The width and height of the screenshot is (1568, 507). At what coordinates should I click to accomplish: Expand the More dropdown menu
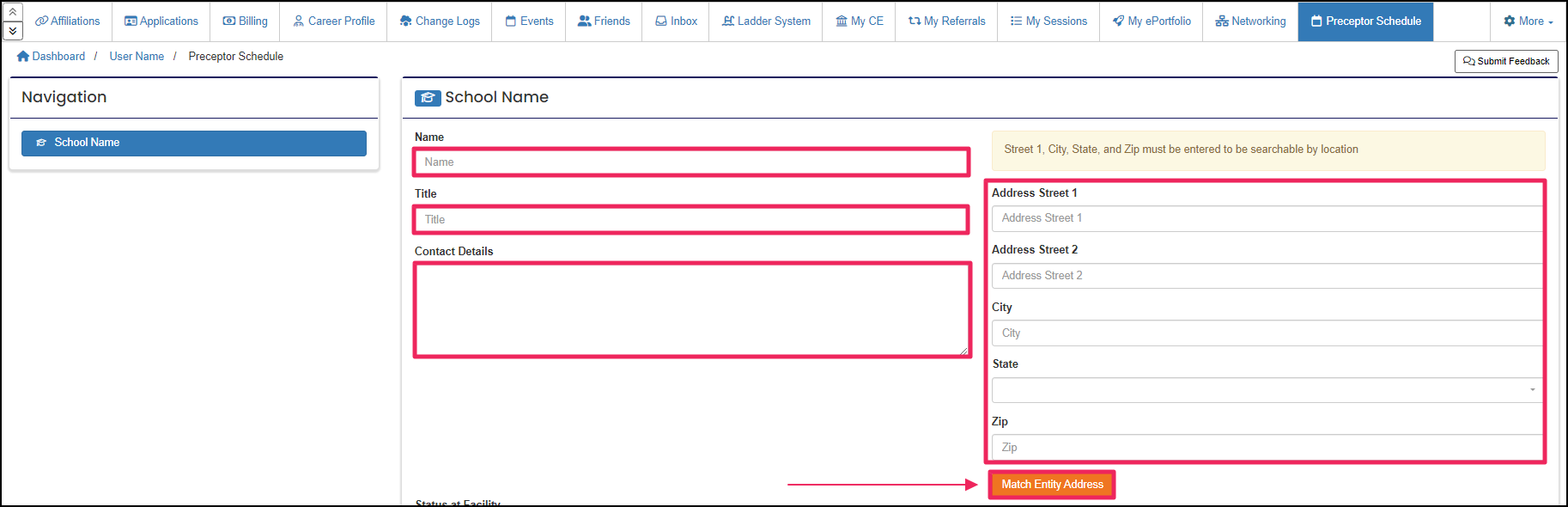coord(1528,21)
